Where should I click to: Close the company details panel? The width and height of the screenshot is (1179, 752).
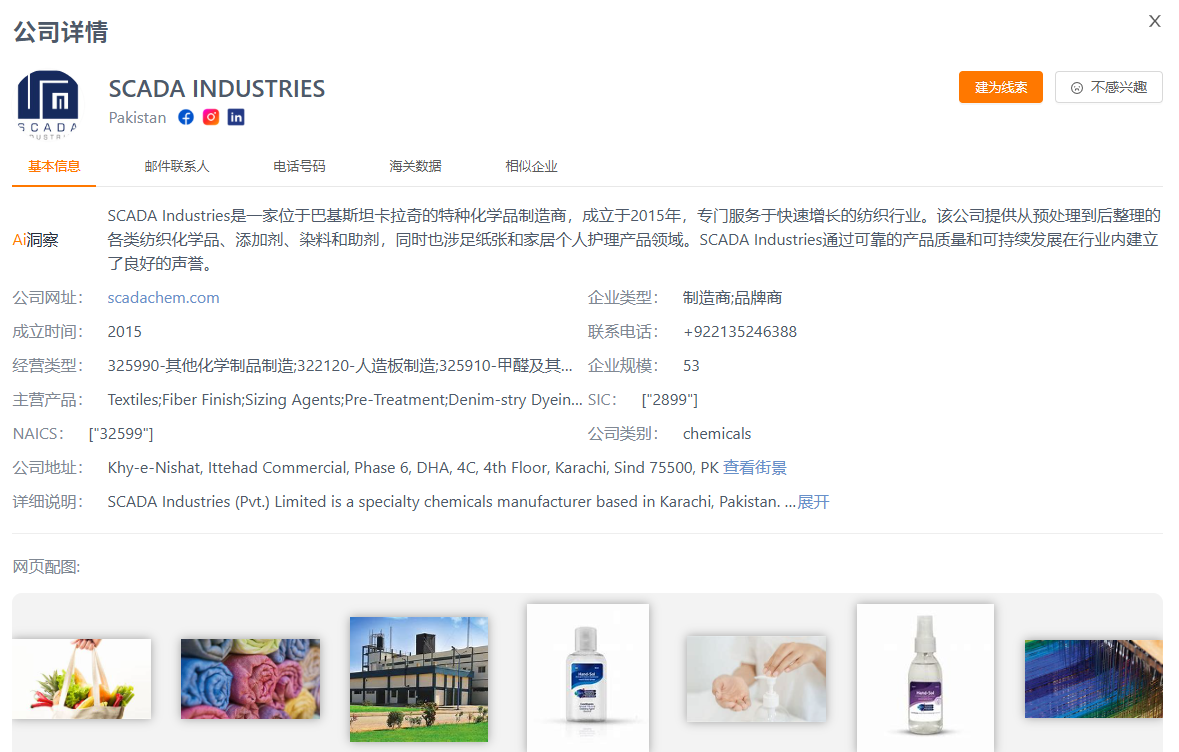pos(1155,21)
